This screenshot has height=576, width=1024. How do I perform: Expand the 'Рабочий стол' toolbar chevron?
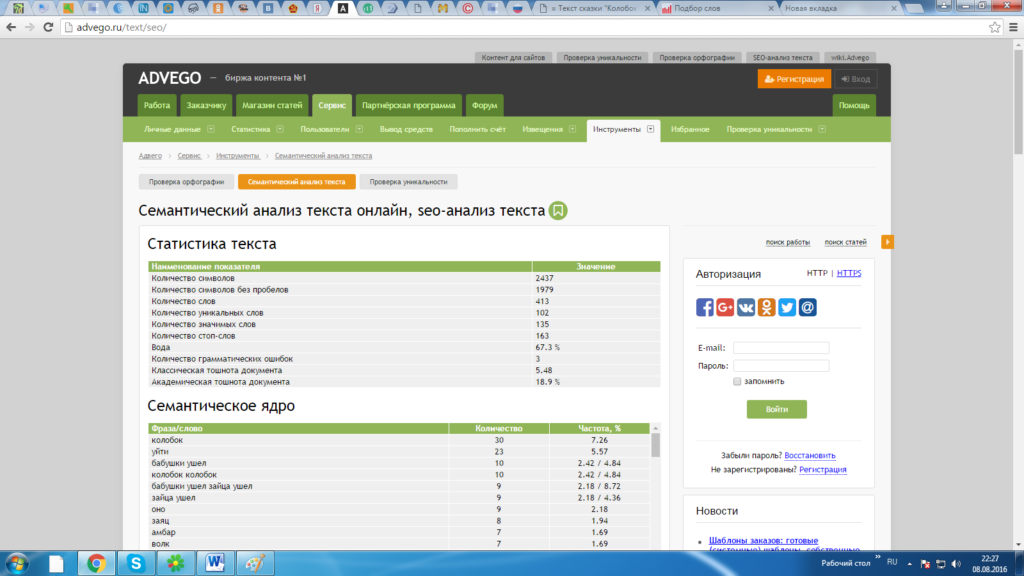tap(878, 557)
